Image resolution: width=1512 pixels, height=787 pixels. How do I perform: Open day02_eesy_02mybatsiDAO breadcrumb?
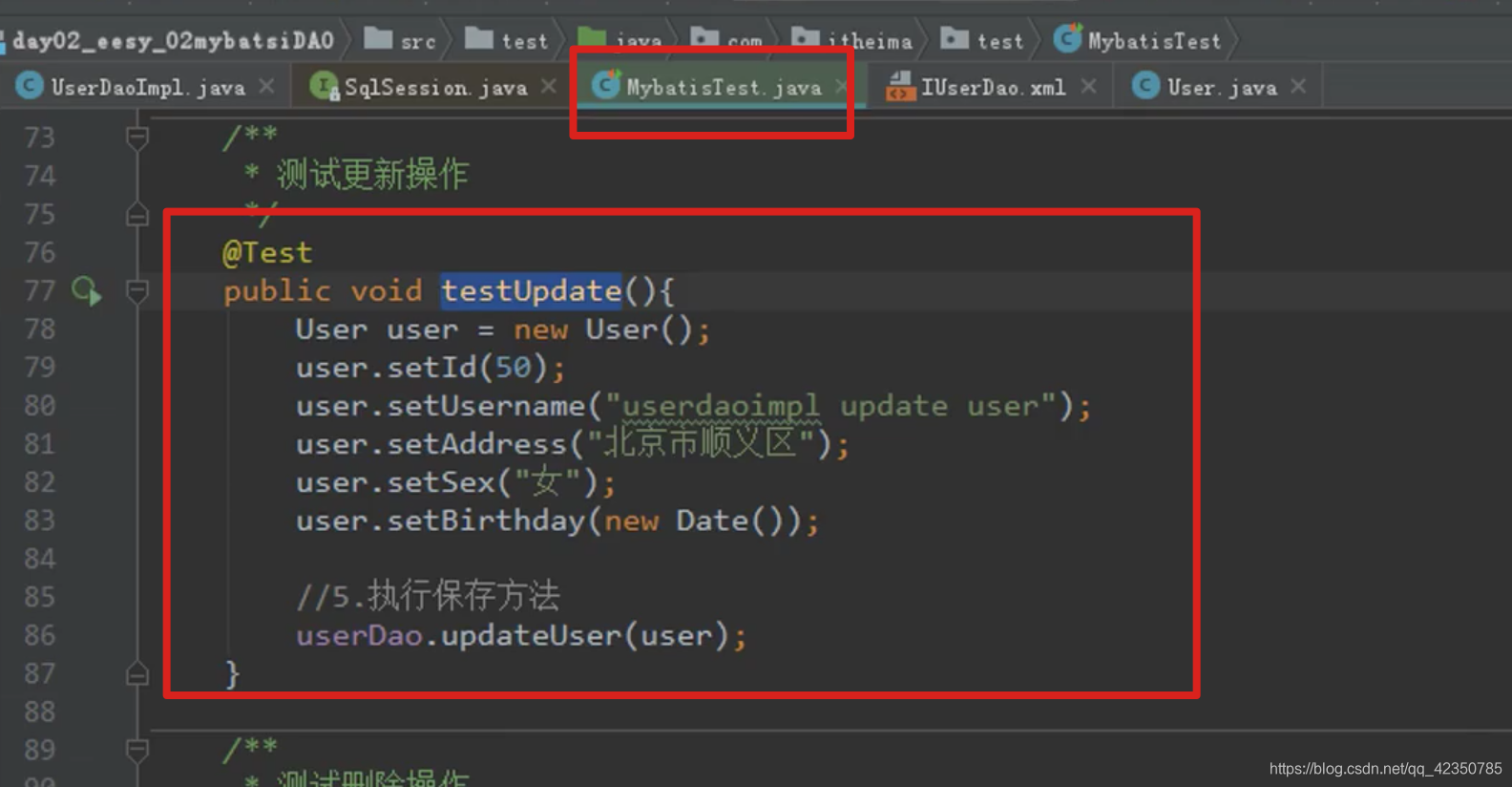pyautogui.click(x=173, y=41)
